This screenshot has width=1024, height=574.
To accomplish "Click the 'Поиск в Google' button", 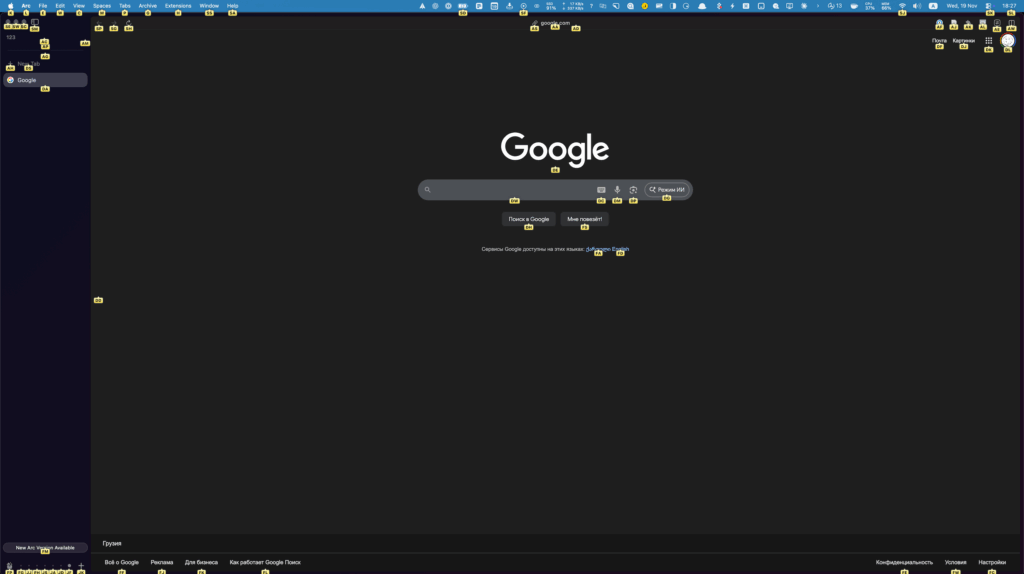I will (528, 219).
